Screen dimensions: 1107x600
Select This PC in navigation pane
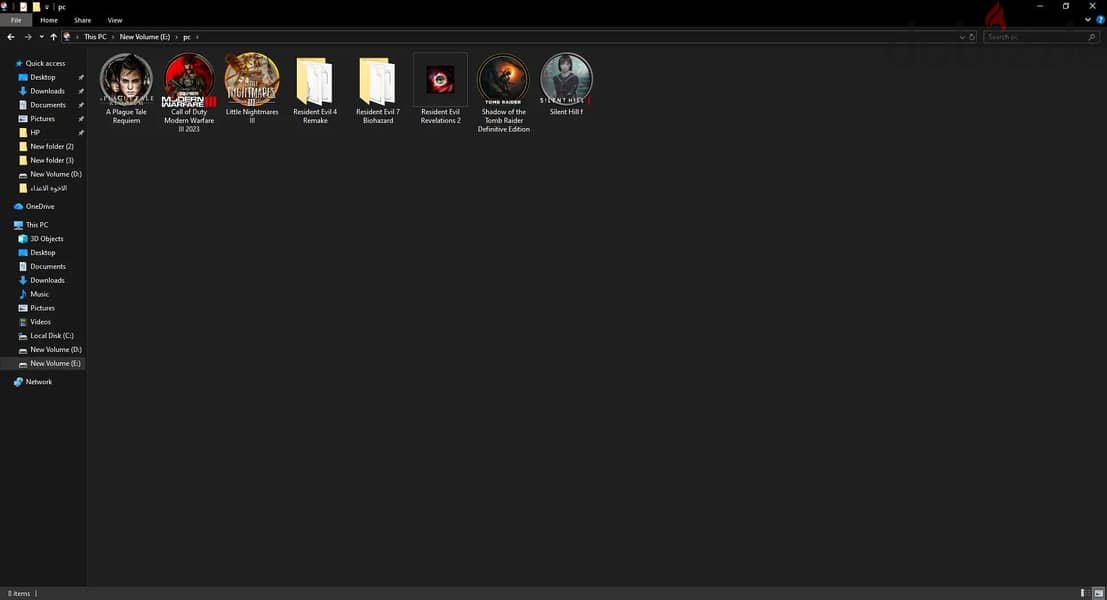click(37, 225)
